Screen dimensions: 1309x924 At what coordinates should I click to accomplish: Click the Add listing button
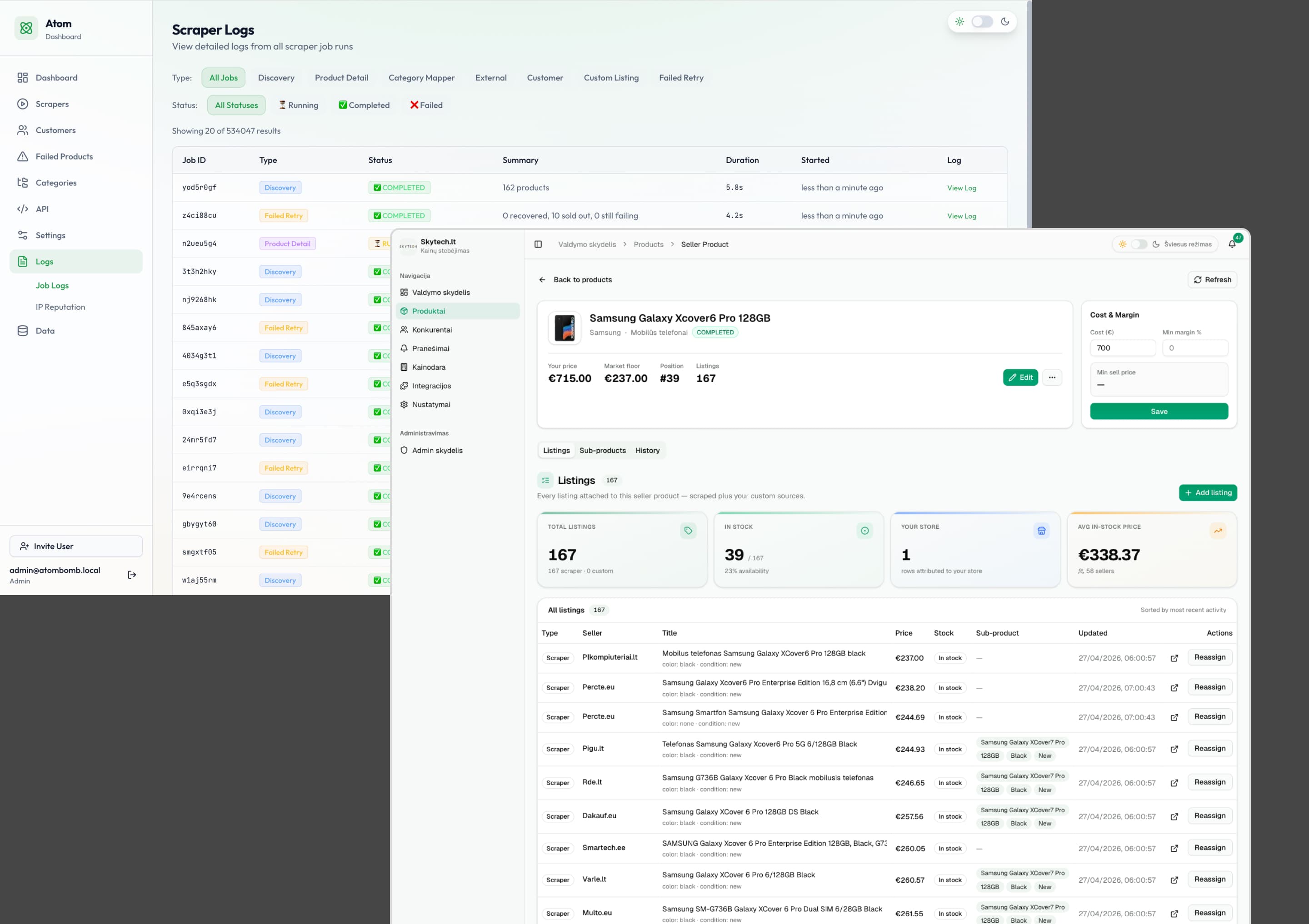point(1208,493)
